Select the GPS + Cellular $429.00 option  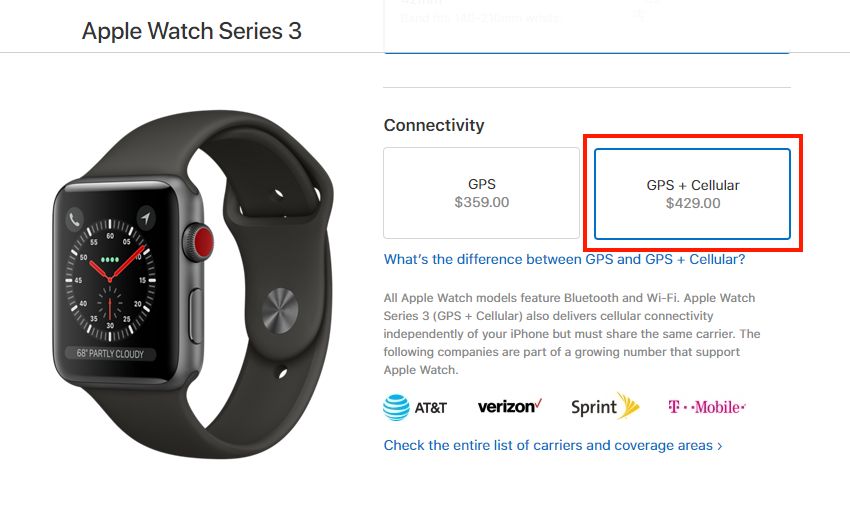tap(692, 194)
